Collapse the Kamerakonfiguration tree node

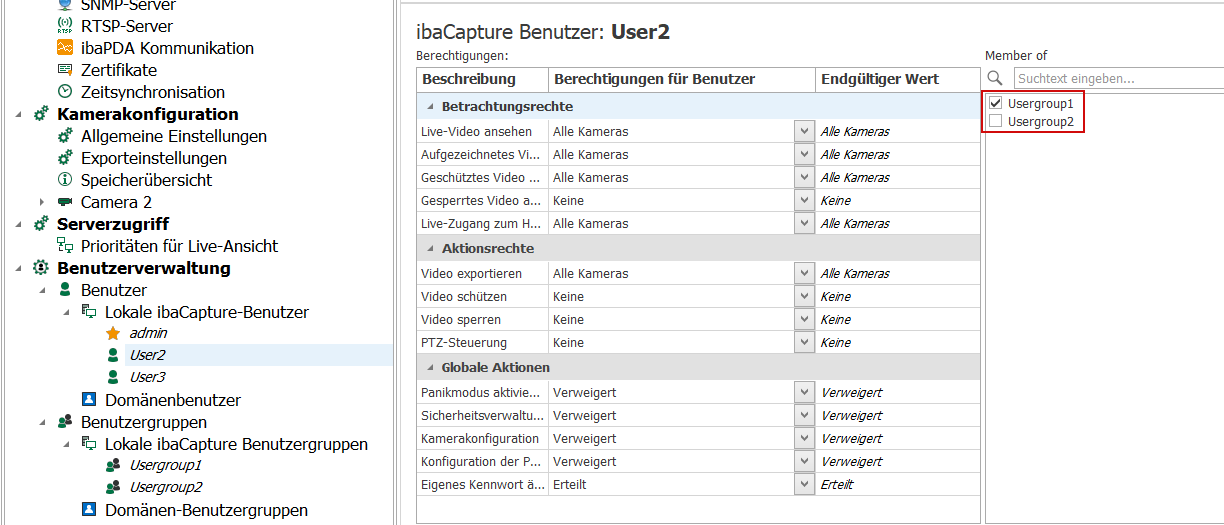click(19, 114)
